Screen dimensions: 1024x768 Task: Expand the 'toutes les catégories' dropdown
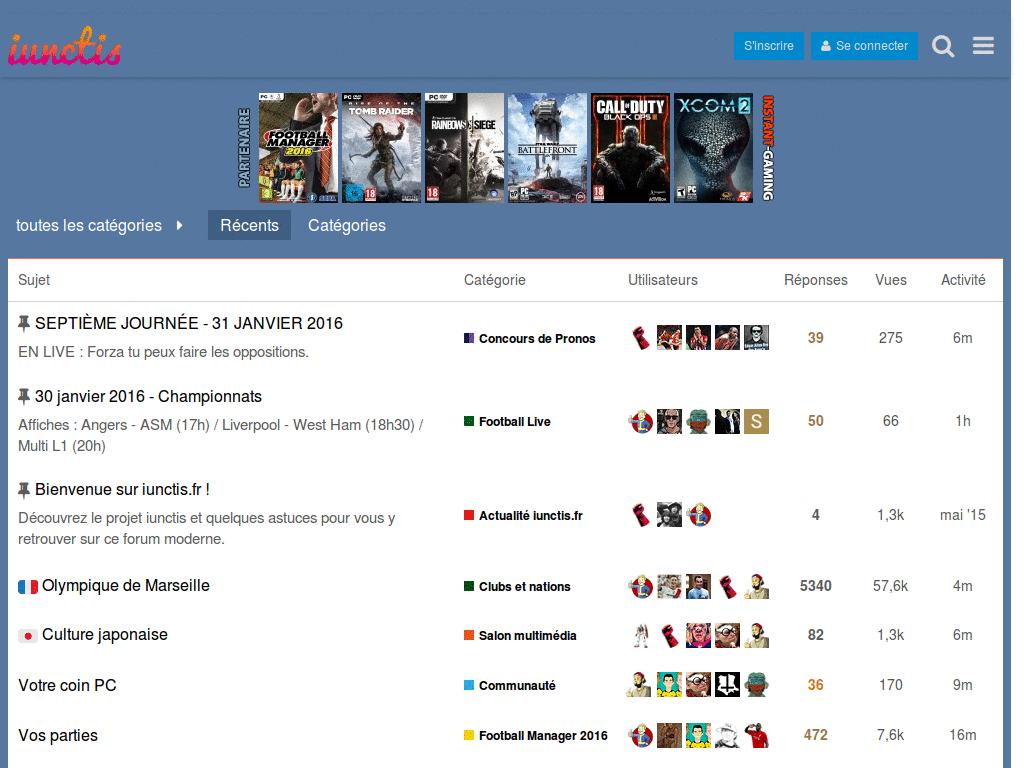coord(100,225)
